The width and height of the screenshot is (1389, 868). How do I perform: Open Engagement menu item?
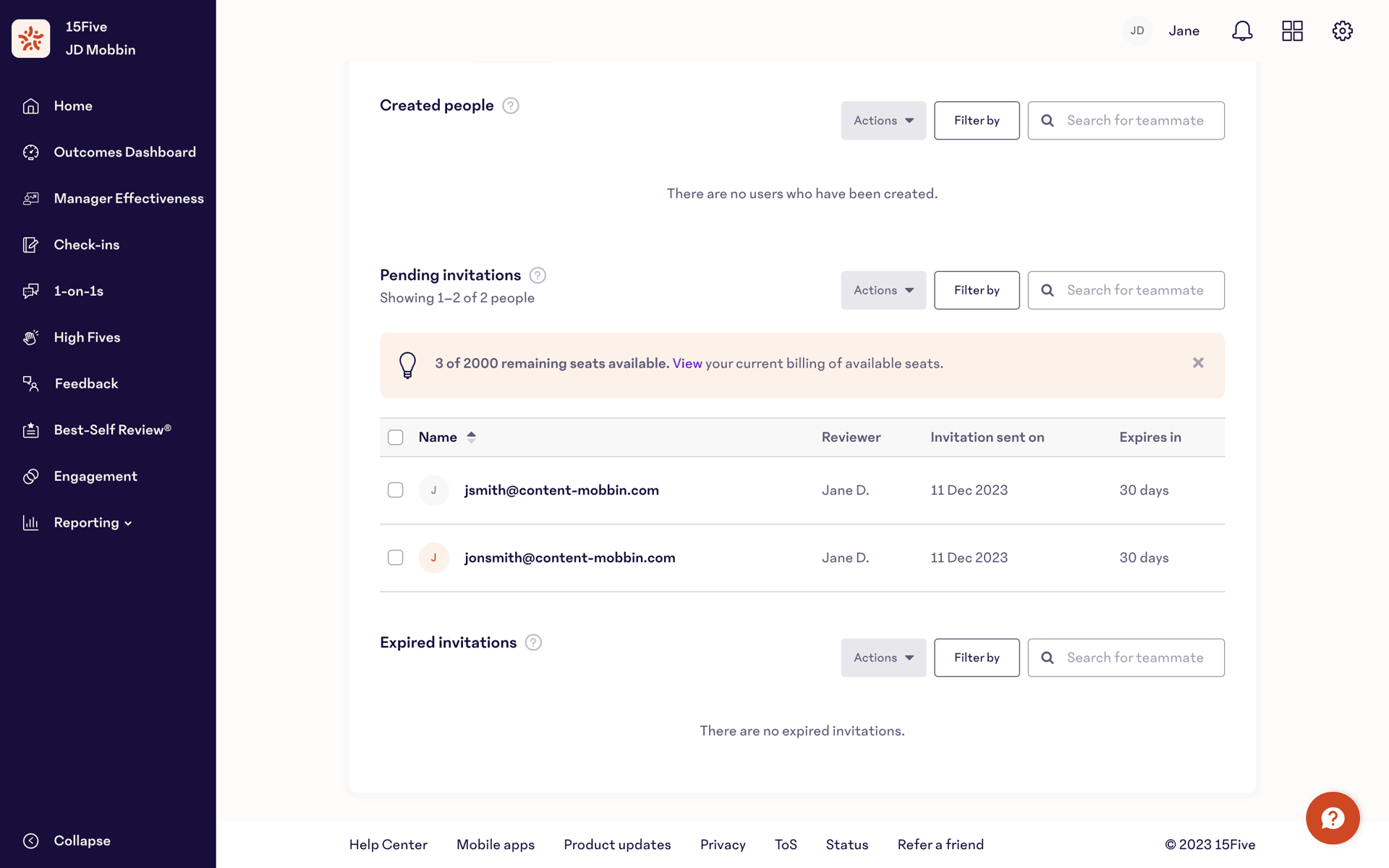[x=95, y=477]
